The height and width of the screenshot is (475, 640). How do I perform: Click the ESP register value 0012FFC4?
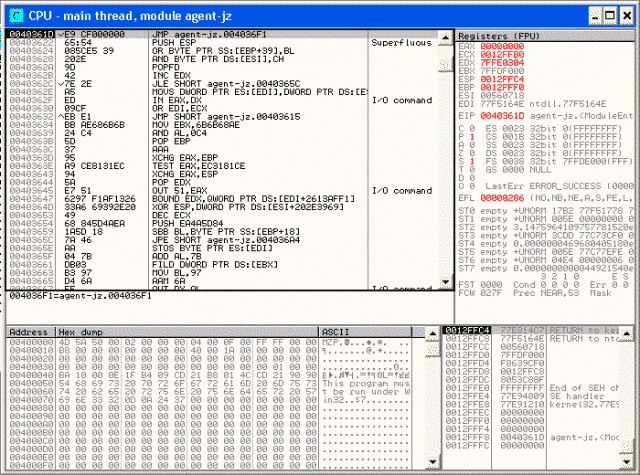pyautogui.click(x=502, y=79)
